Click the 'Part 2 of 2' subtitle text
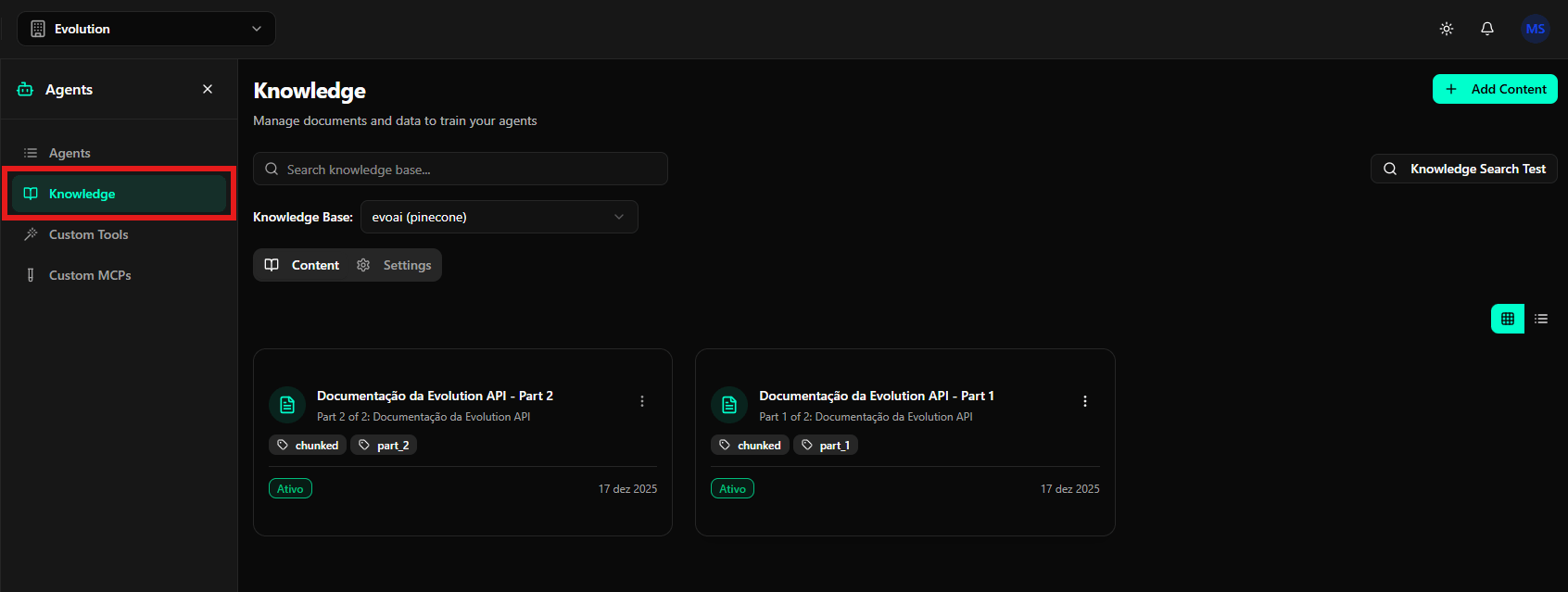 424,417
